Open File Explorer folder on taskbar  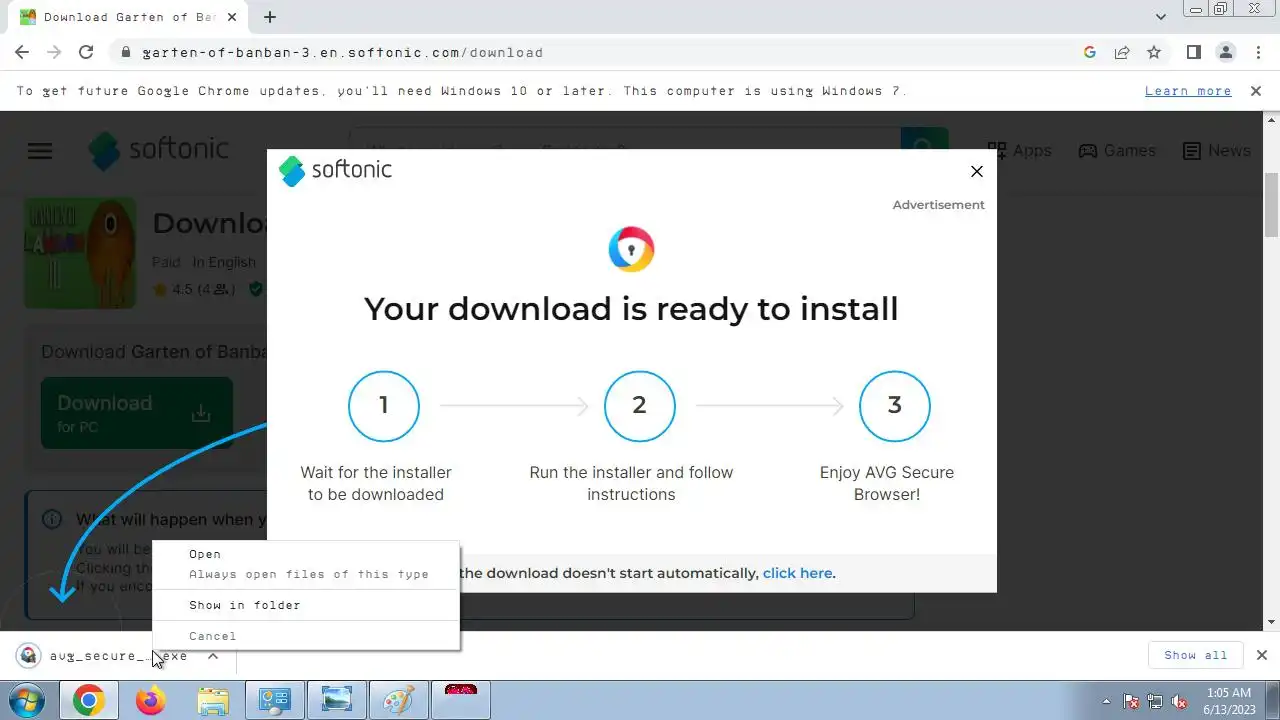(x=213, y=700)
